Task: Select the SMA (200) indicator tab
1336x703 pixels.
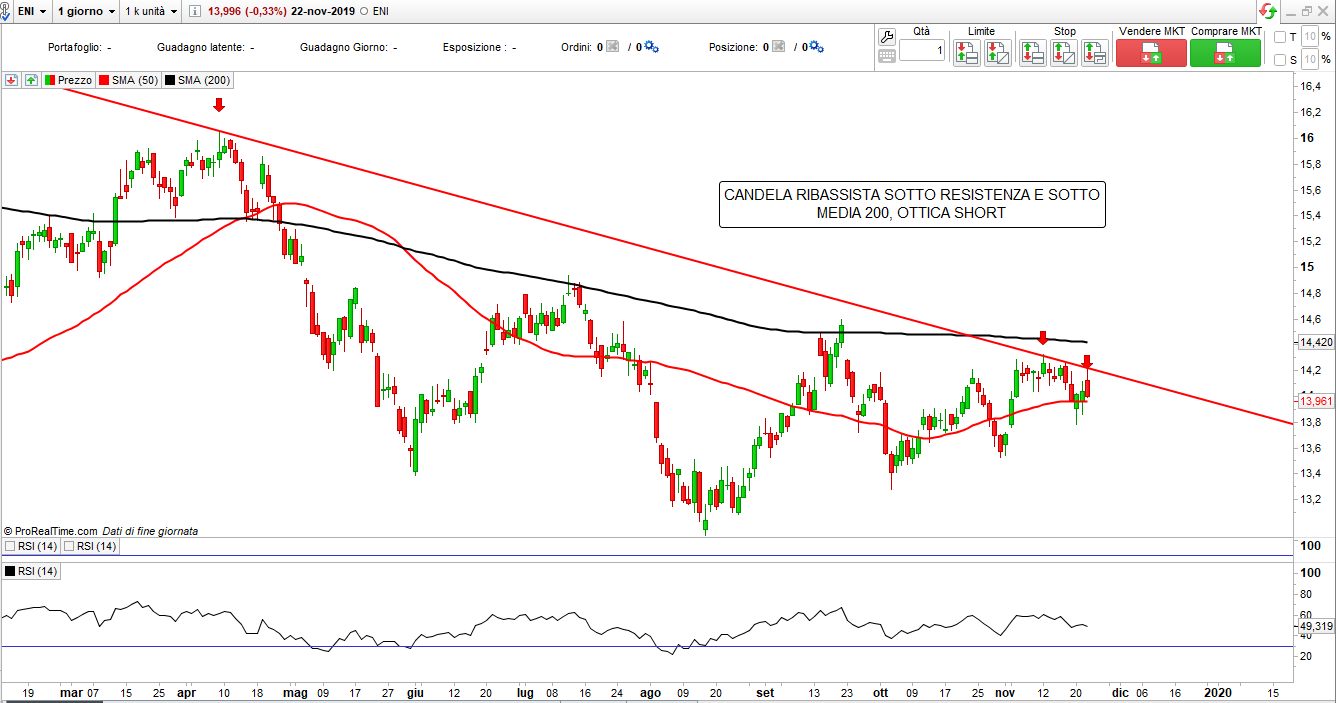Action: (197, 80)
